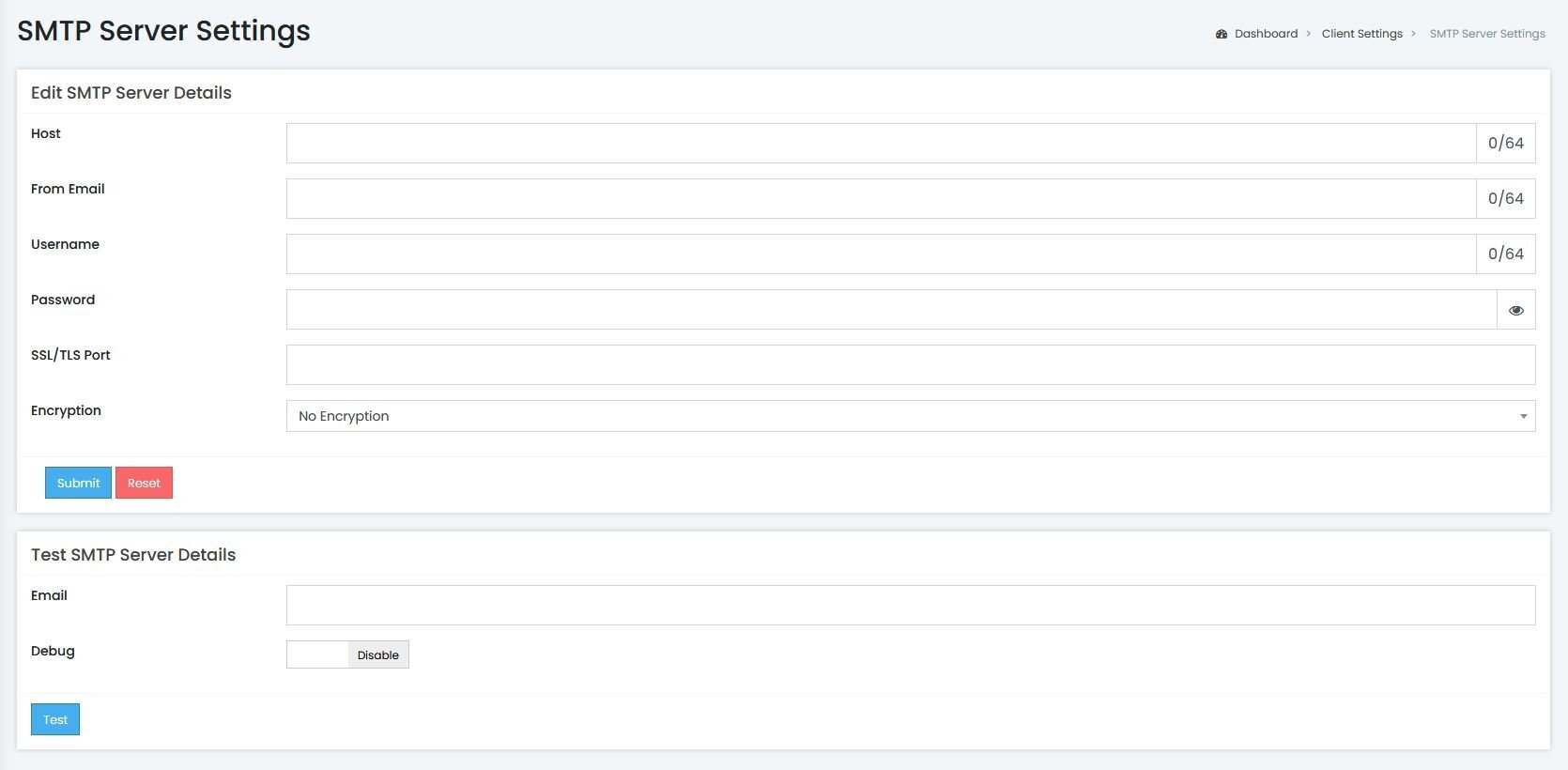Open the Encryption dropdown

click(x=911, y=416)
